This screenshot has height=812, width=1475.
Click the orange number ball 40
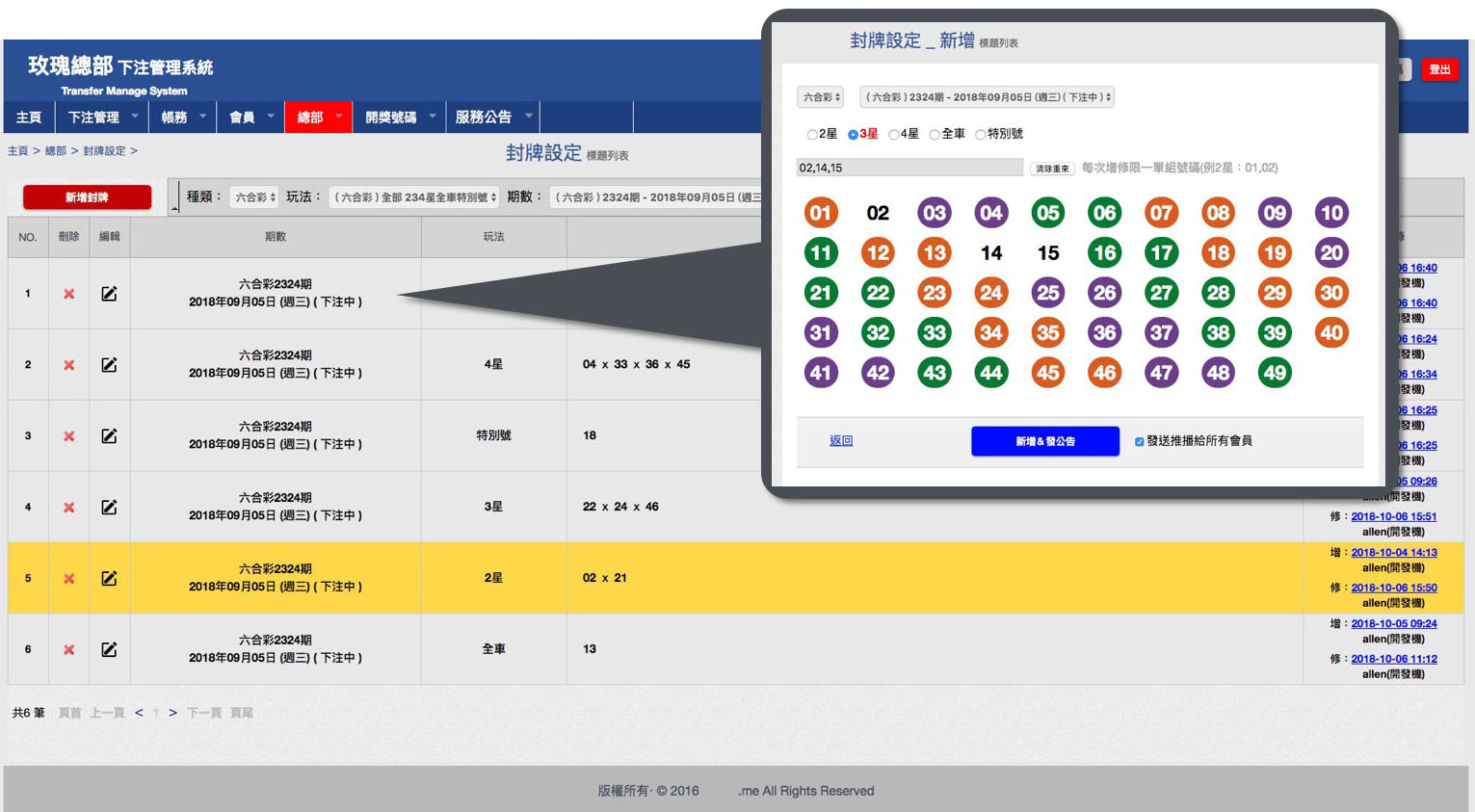pos(1331,333)
